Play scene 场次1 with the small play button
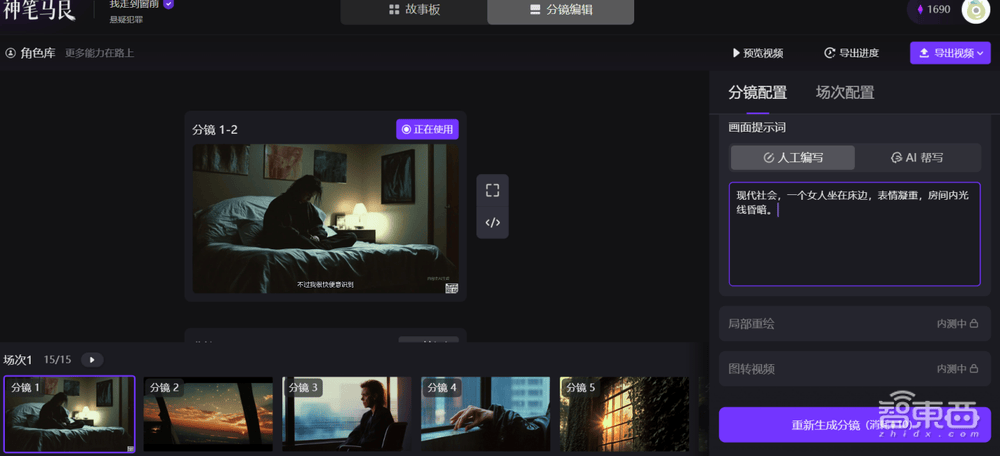Viewport: 1000px width, 456px height. coord(91,360)
